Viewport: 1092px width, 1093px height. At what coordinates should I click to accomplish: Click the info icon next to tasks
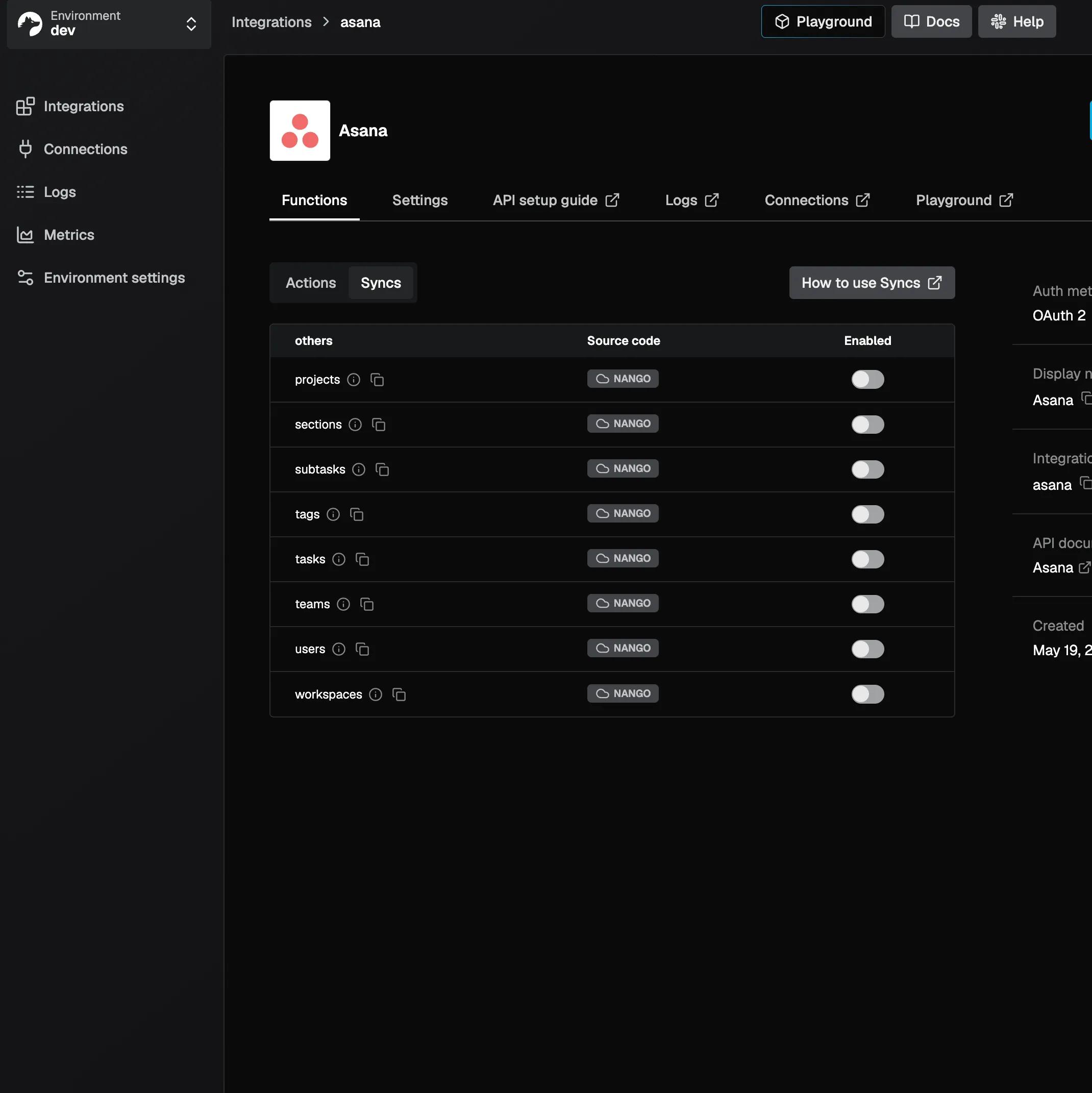pyautogui.click(x=339, y=559)
